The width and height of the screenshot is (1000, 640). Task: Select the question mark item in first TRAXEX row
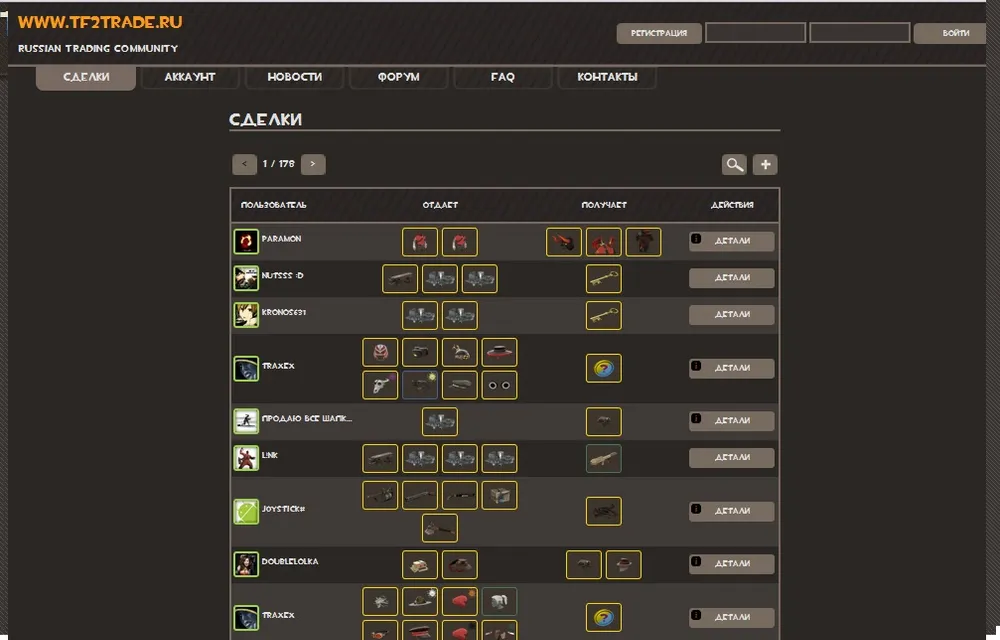pos(603,368)
